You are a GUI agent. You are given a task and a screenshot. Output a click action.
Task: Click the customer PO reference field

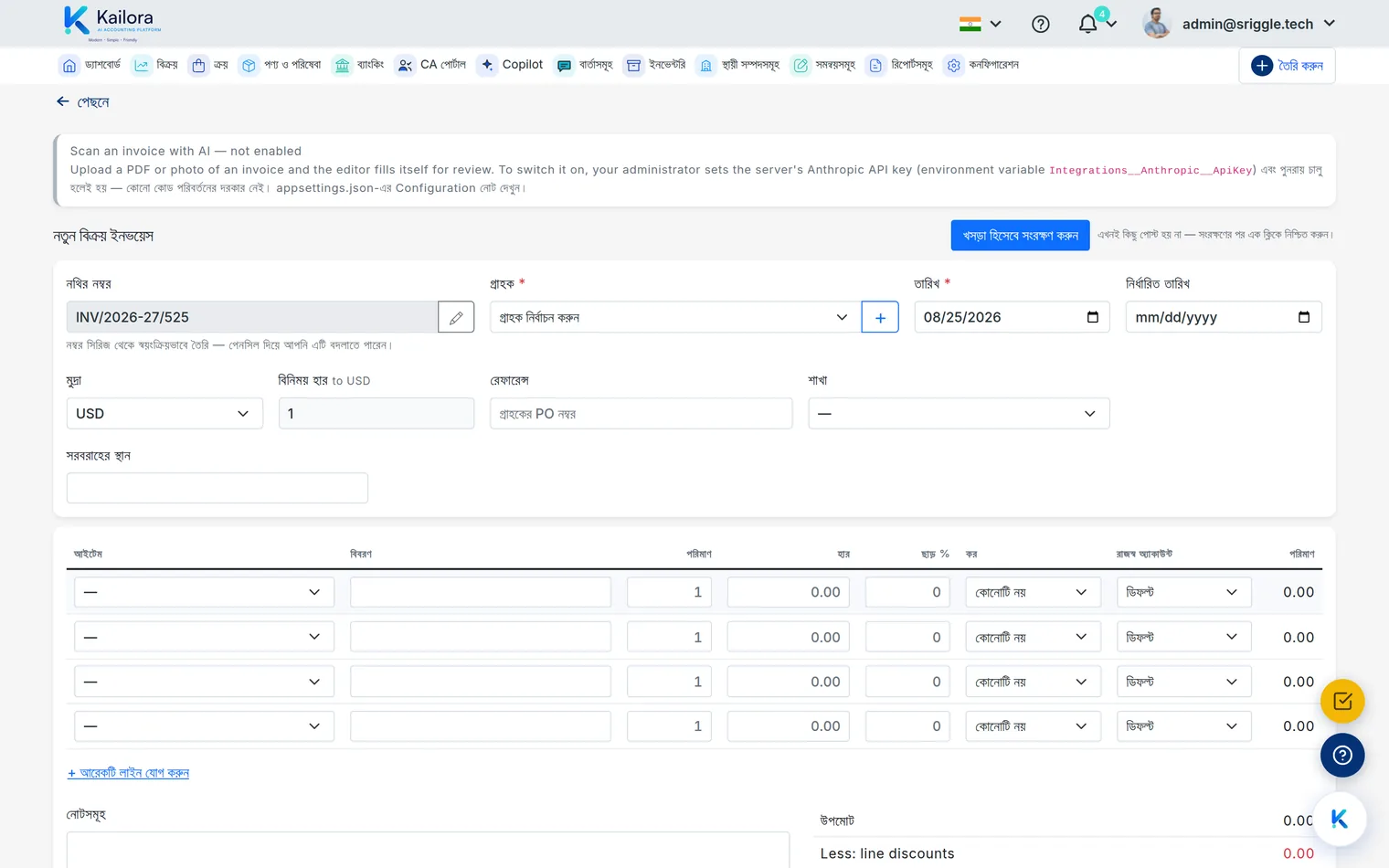pyautogui.click(x=641, y=413)
